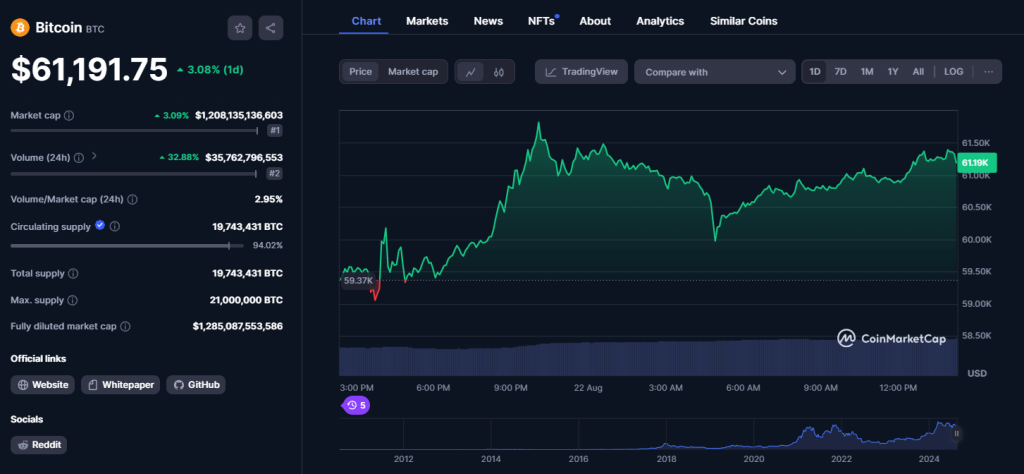Open the Markets tab

click(x=427, y=21)
